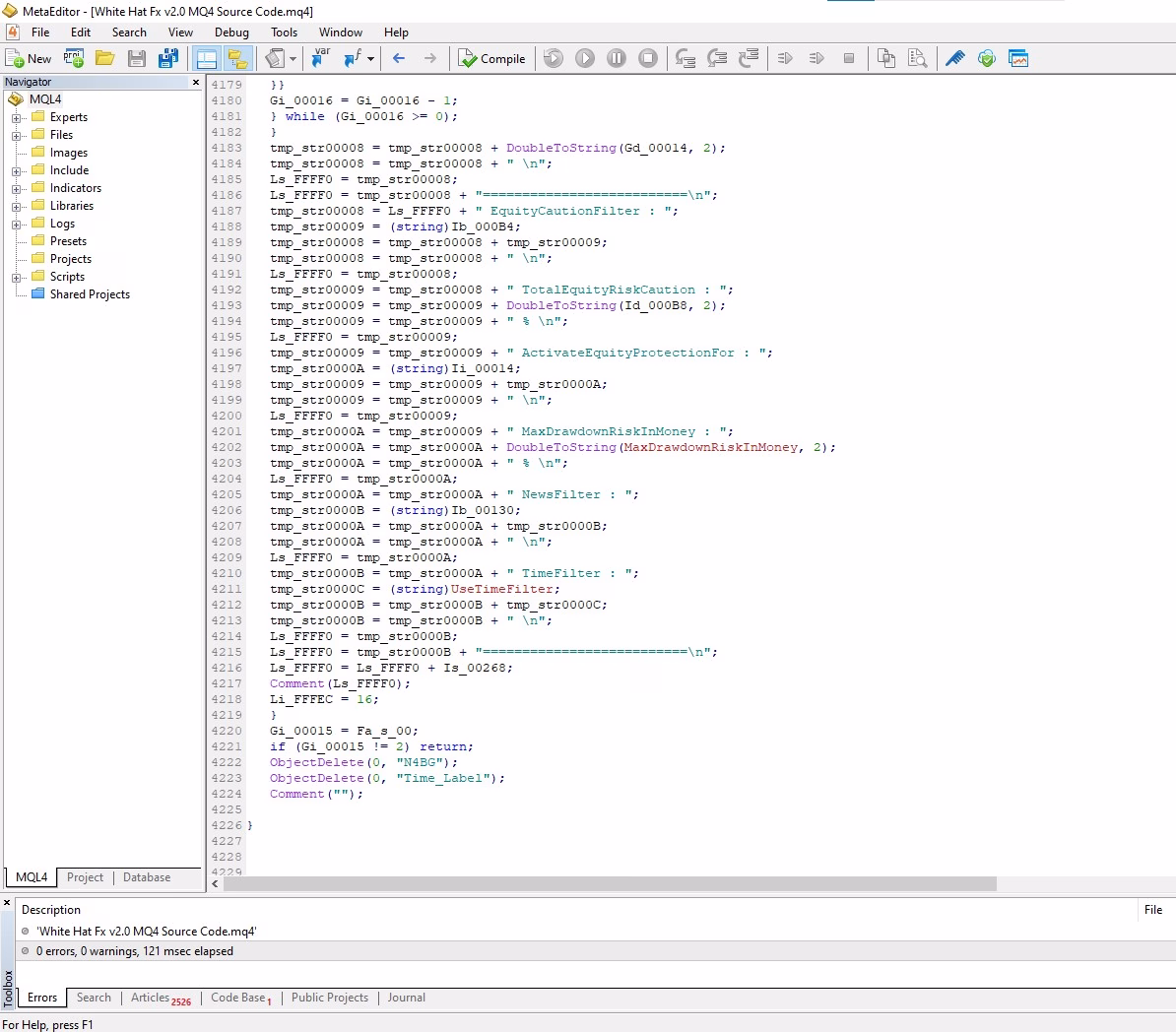This screenshot has height=1032, width=1176.
Task: Open the Debug menu
Action: pos(231,32)
